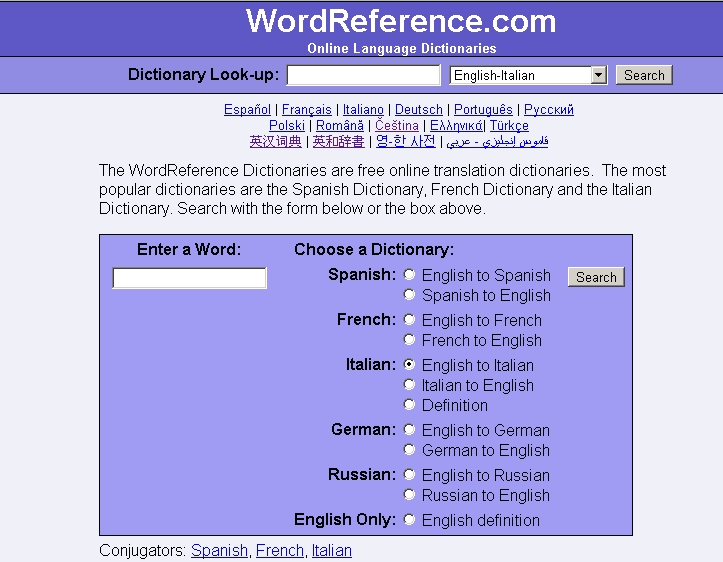Open the Русский language link
Image resolution: width=723 pixels, height=562 pixels.
click(x=549, y=110)
